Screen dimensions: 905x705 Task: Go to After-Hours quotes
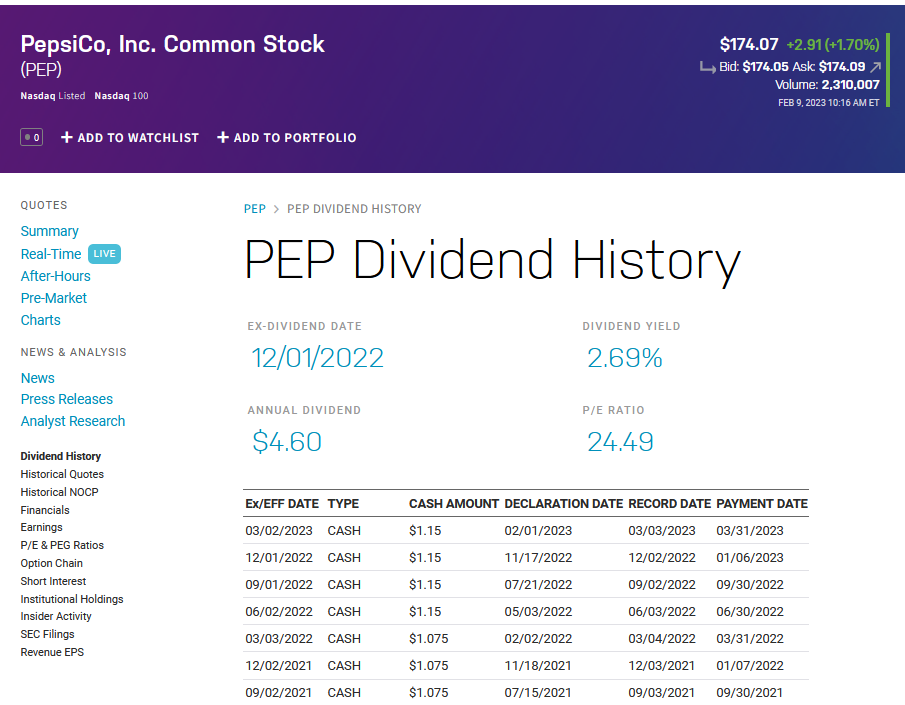click(x=55, y=276)
